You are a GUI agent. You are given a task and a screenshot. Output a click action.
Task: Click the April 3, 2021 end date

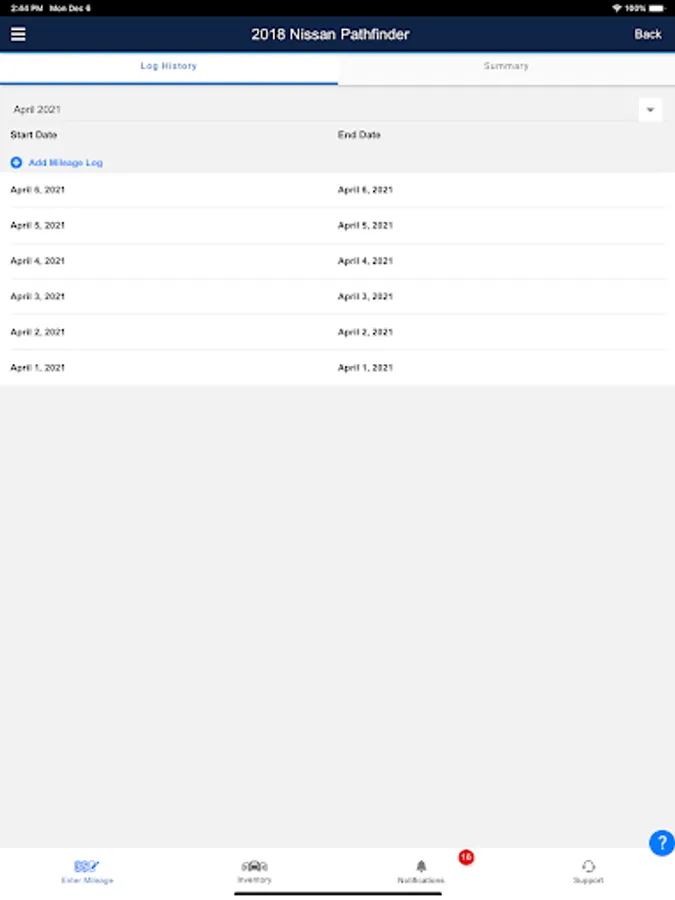tap(365, 297)
